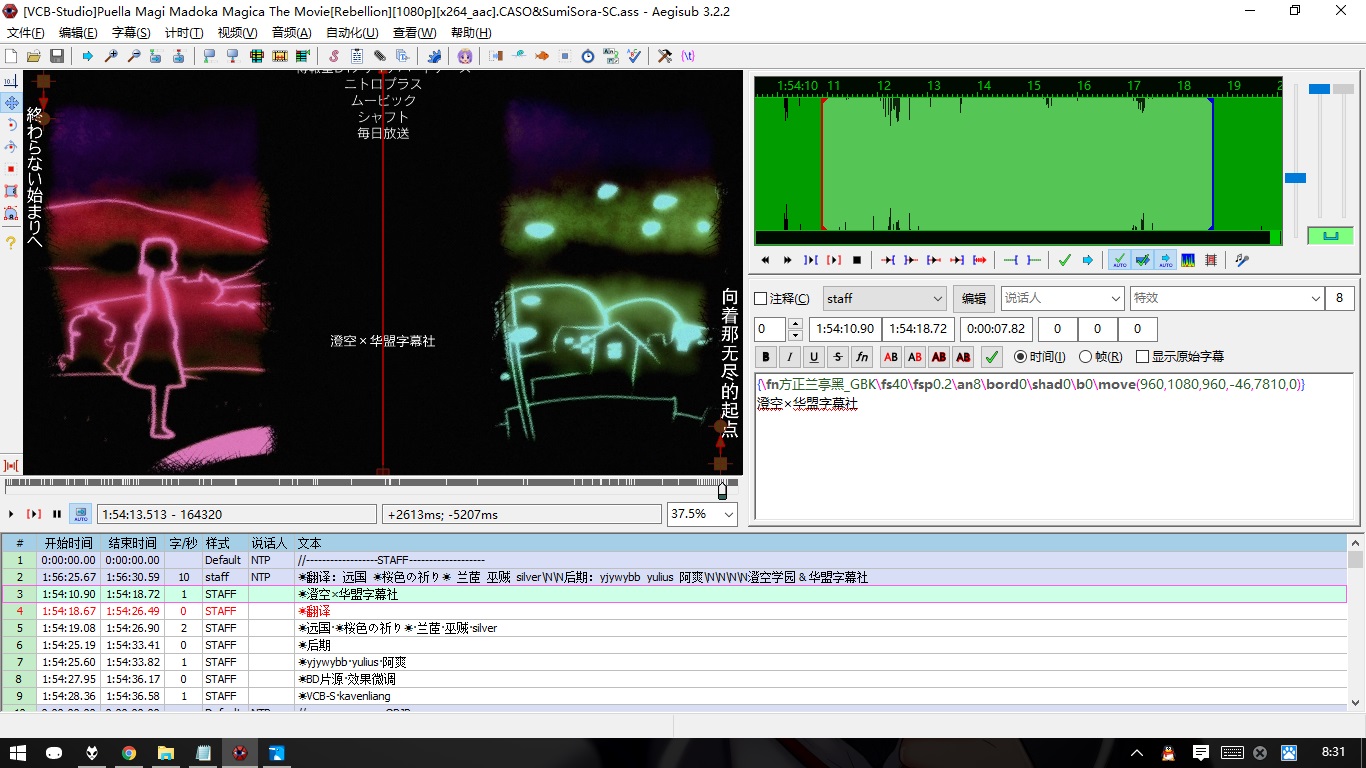Open the 文件(F) menu
The height and width of the screenshot is (768, 1366).
click(25, 33)
